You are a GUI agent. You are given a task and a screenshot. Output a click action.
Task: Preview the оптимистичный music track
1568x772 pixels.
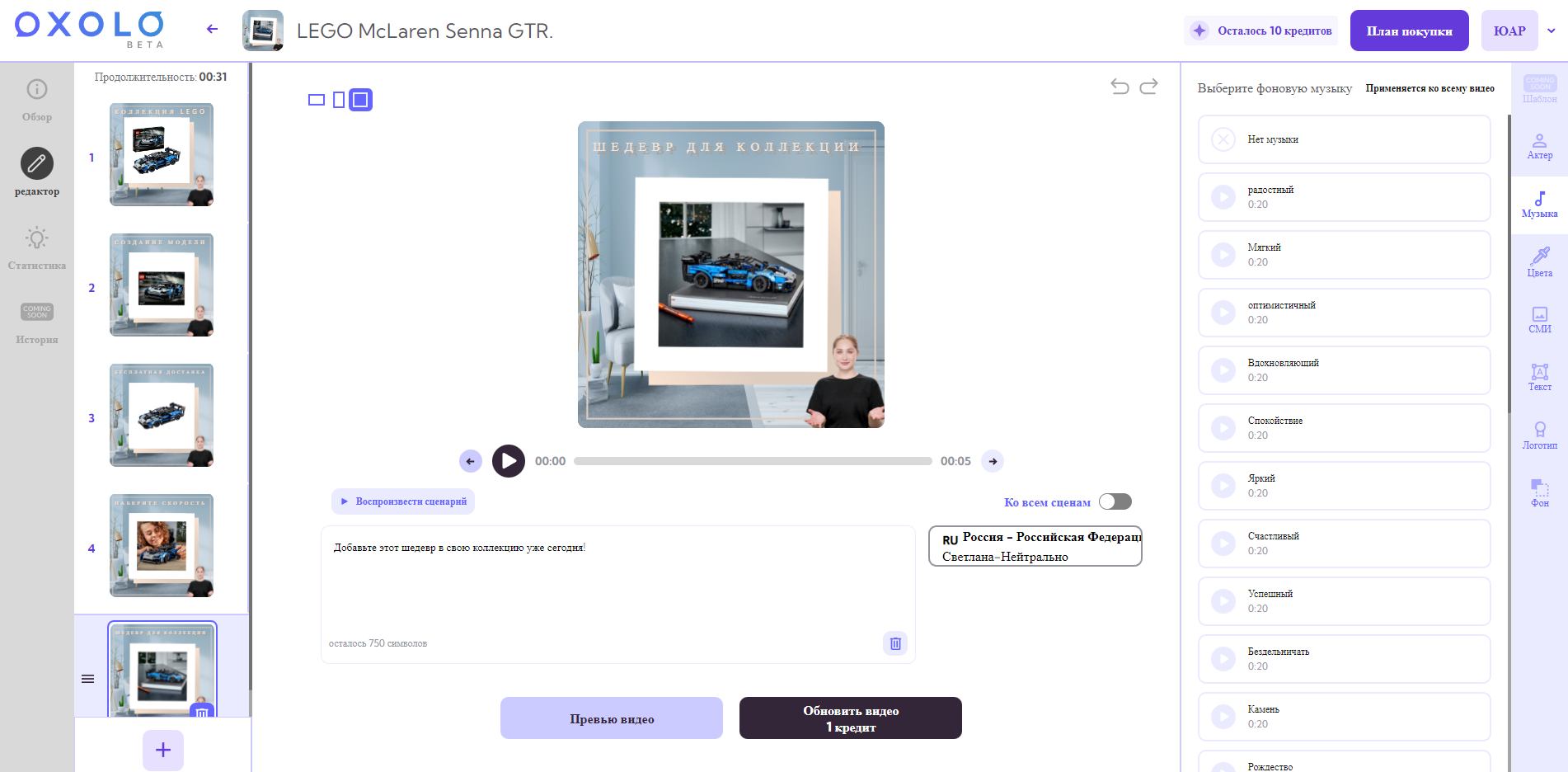1223,313
